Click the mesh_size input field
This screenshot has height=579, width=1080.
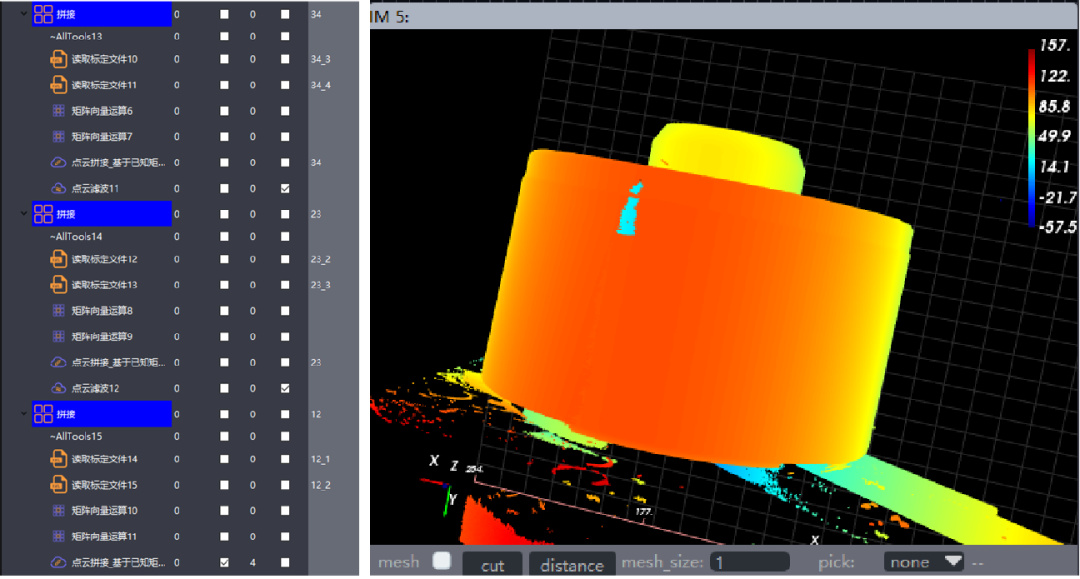pyautogui.click(x=749, y=562)
